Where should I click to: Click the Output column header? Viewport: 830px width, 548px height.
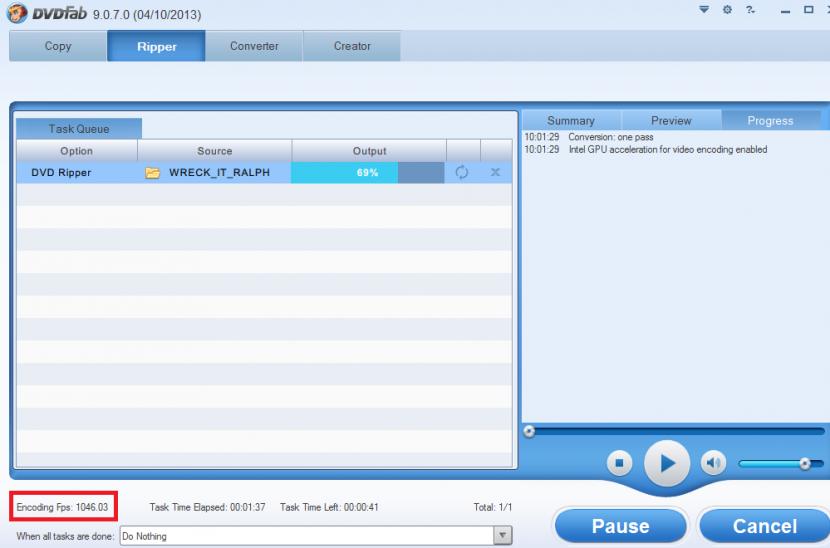369,151
